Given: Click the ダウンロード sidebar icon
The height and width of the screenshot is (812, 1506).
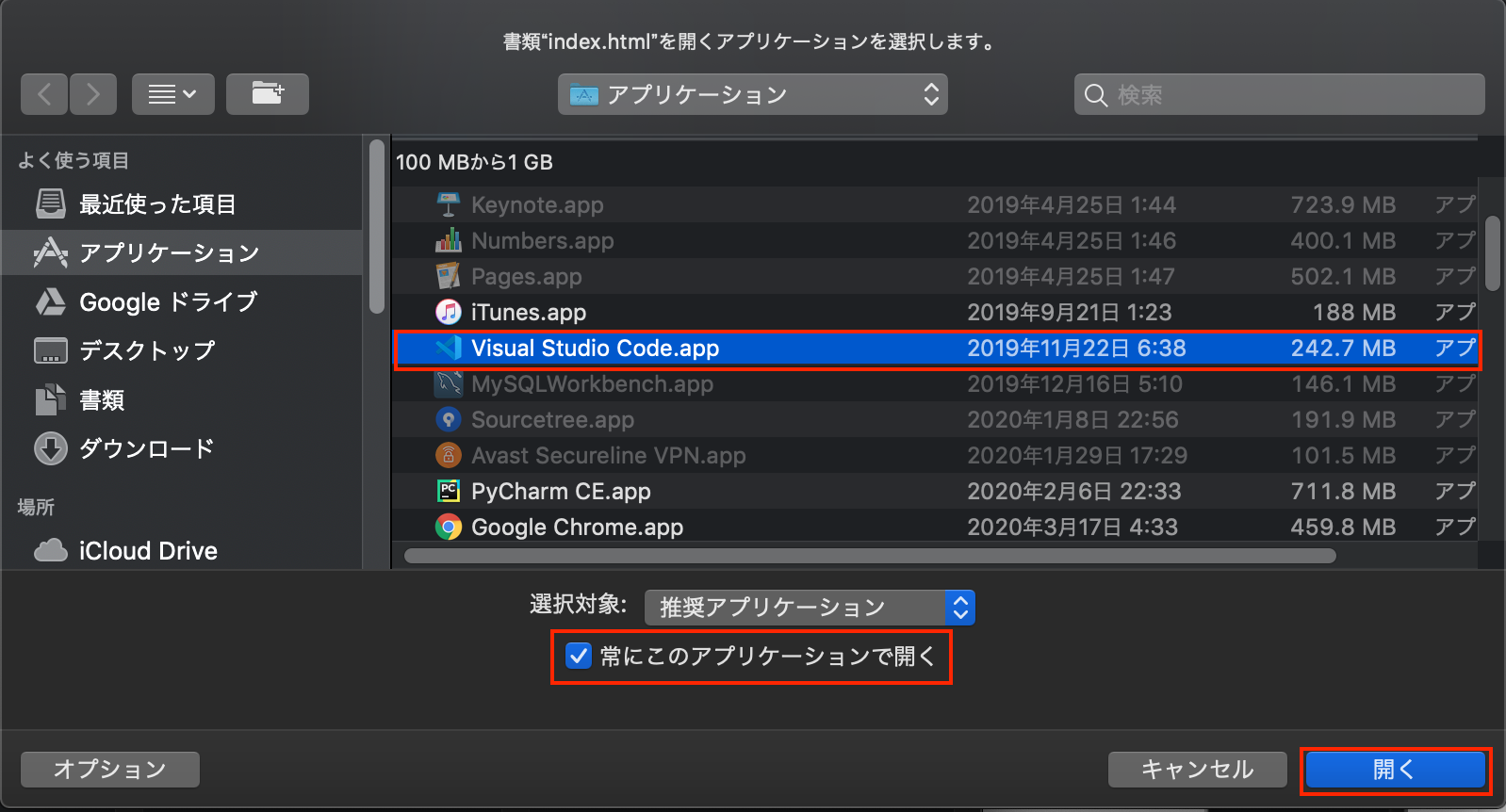Looking at the screenshot, I should [50, 448].
